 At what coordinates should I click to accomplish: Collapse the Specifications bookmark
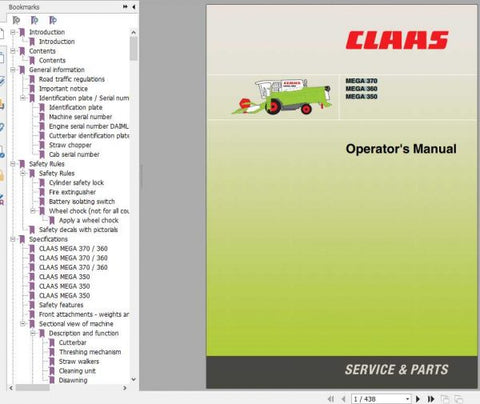13,239
